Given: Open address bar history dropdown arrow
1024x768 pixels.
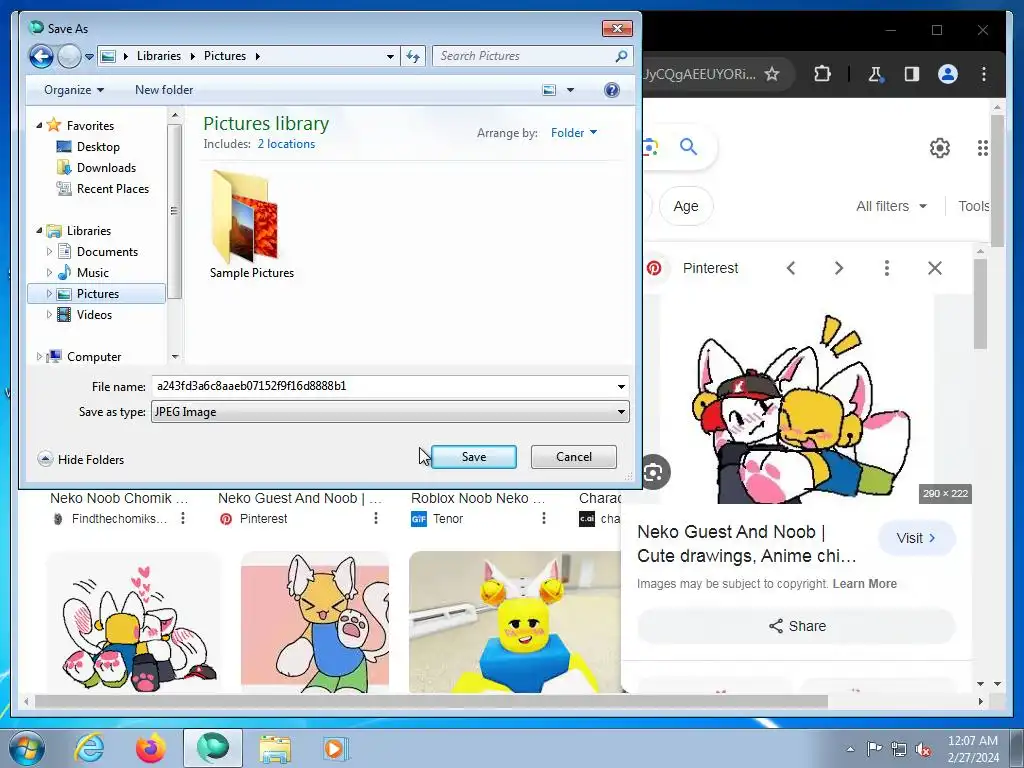Looking at the screenshot, I should 391,57.
